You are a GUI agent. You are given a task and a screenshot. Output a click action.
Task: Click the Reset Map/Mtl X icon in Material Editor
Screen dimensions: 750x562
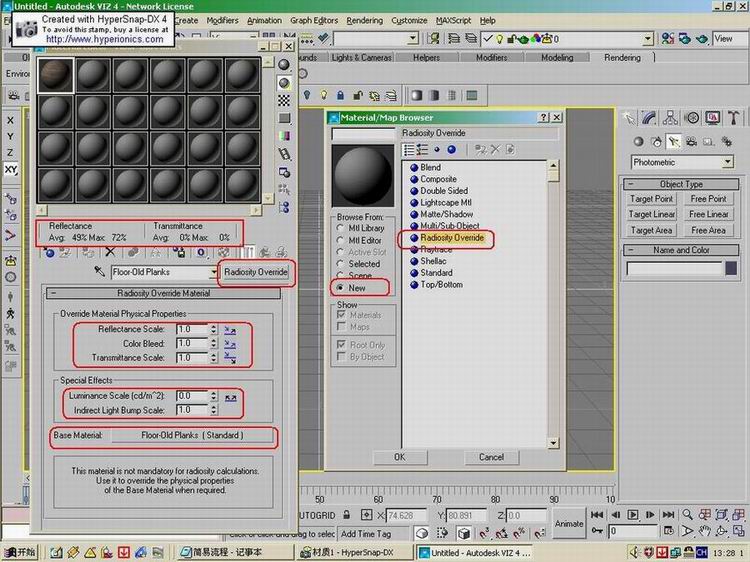click(x=110, y=252)
